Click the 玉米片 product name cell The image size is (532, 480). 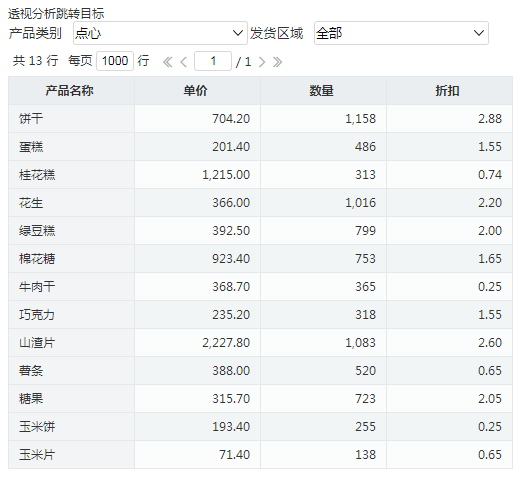71,455
